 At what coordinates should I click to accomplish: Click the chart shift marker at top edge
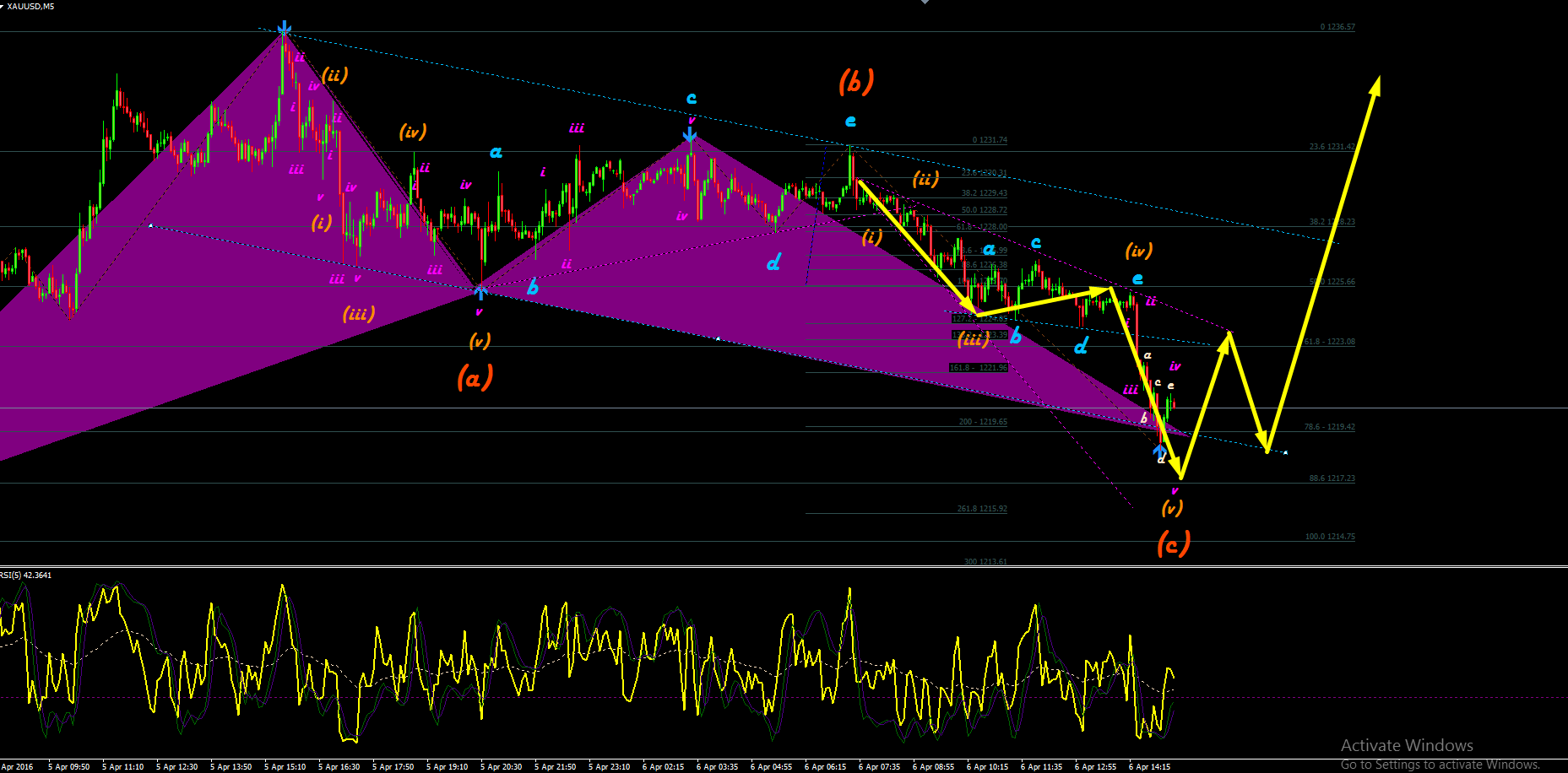[925, 3]
